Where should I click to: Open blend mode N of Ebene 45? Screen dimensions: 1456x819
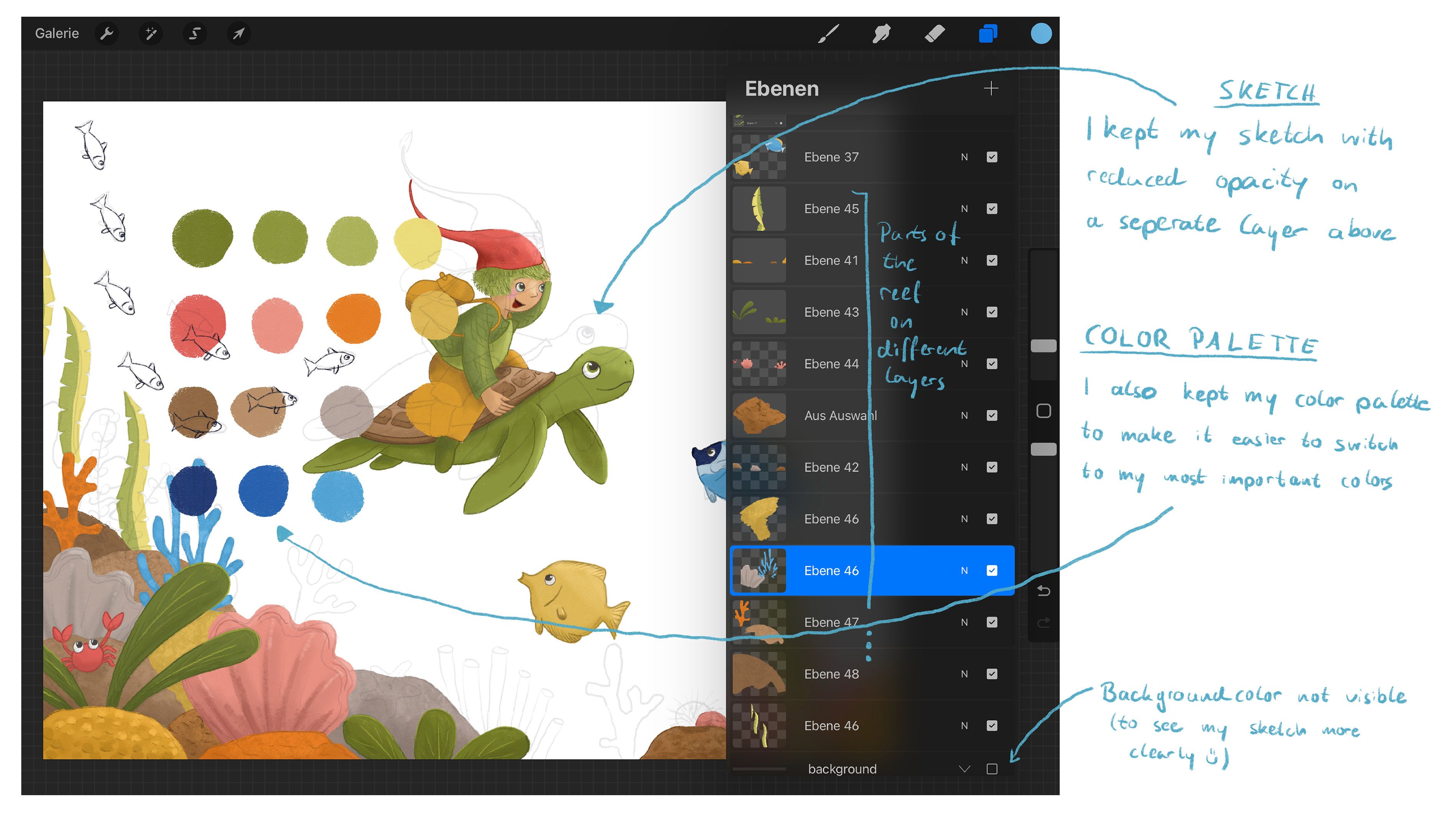pos(964,208)
